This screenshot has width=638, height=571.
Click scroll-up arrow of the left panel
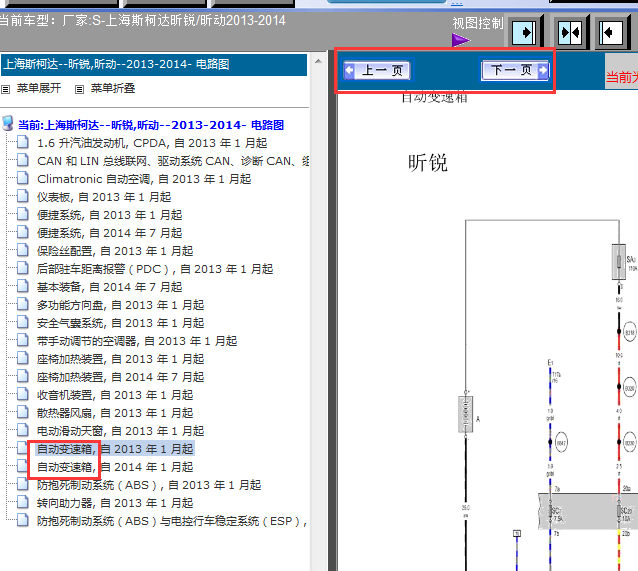(318, 61)
